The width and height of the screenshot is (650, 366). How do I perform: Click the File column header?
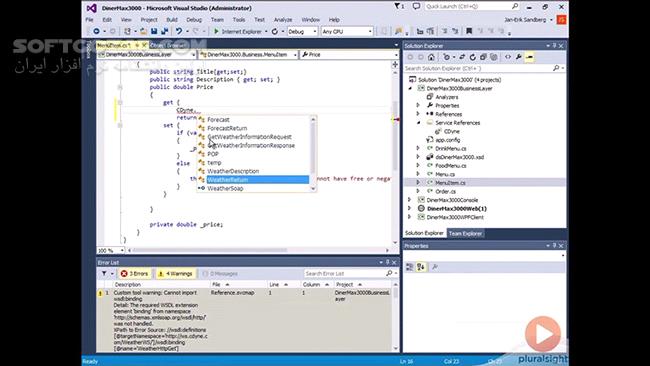click(238, 284)
